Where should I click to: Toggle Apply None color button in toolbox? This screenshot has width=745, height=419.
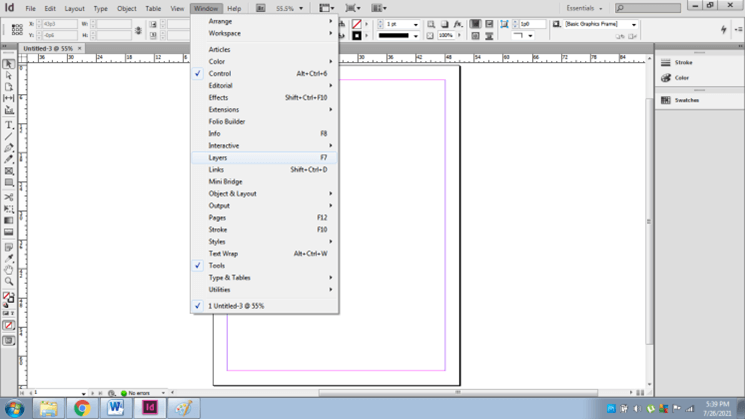point(9,326)
